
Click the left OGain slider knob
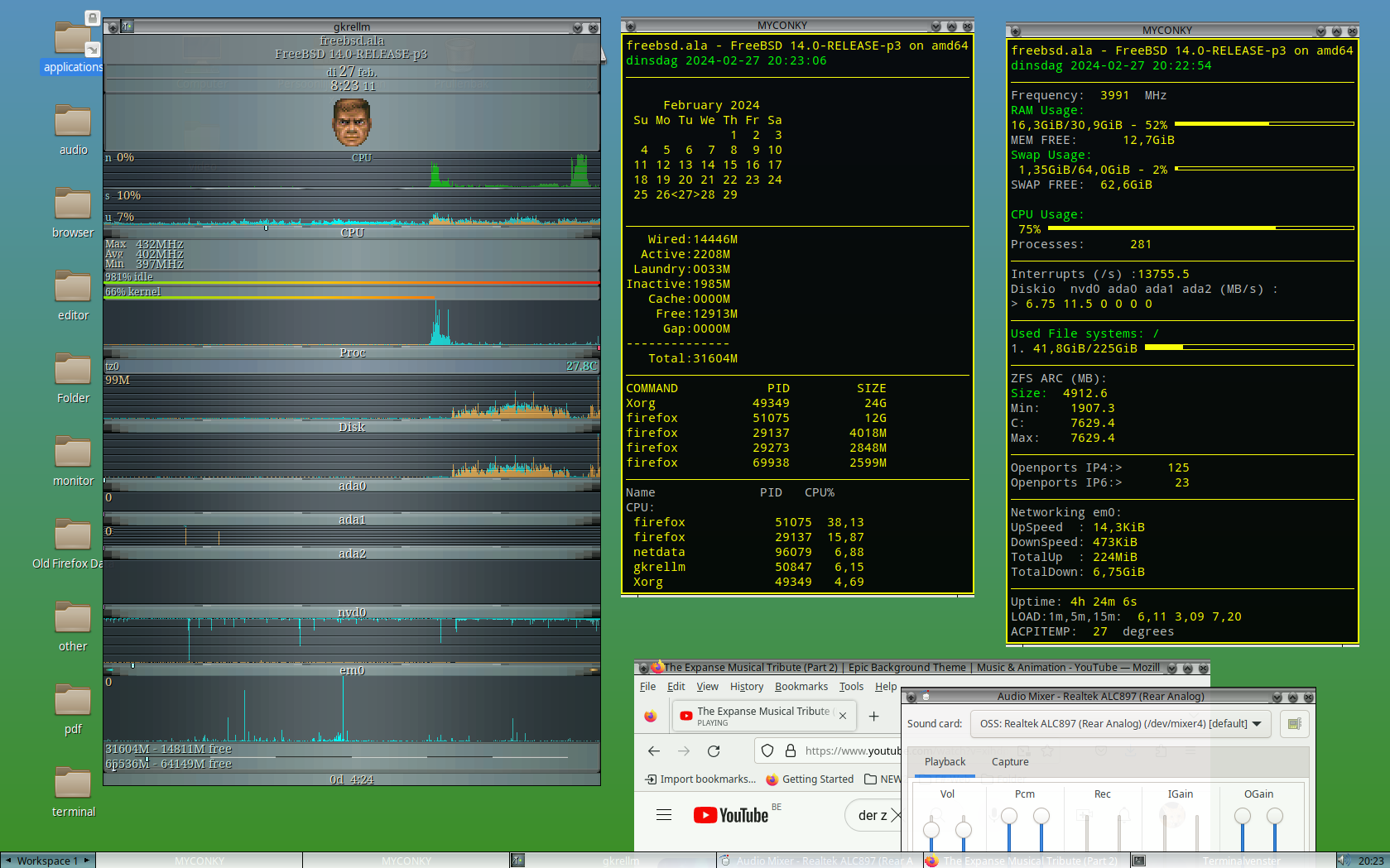(x=1243, y=816)
